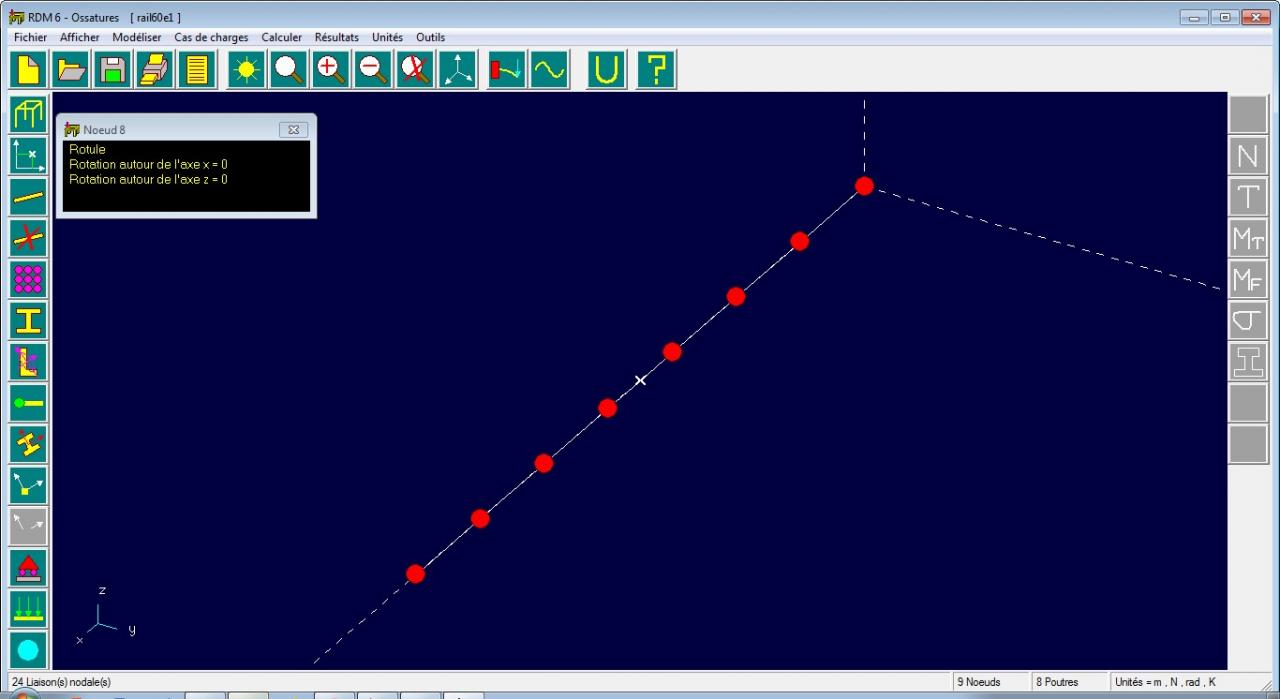Click the green downward arrows load icon
This screenshot has height=699, width=1280.
coord(28,608)
